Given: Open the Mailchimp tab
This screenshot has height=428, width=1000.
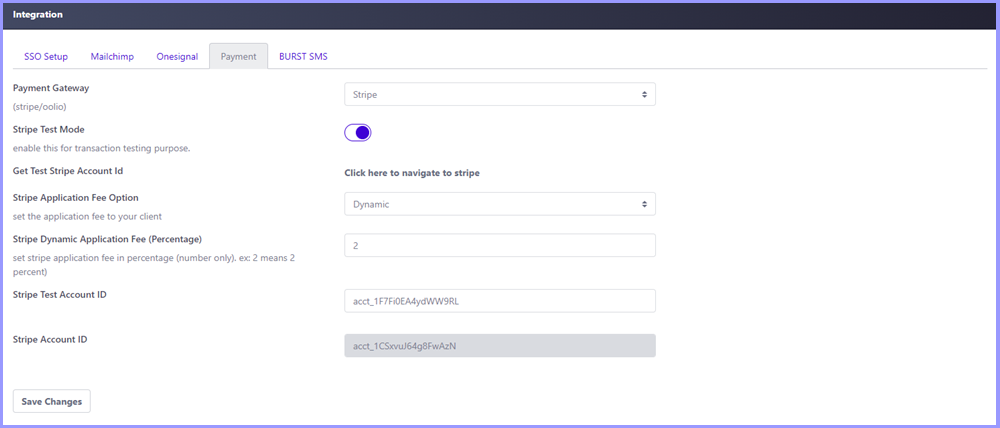Looking at the screenshot, I should [112, 56].
